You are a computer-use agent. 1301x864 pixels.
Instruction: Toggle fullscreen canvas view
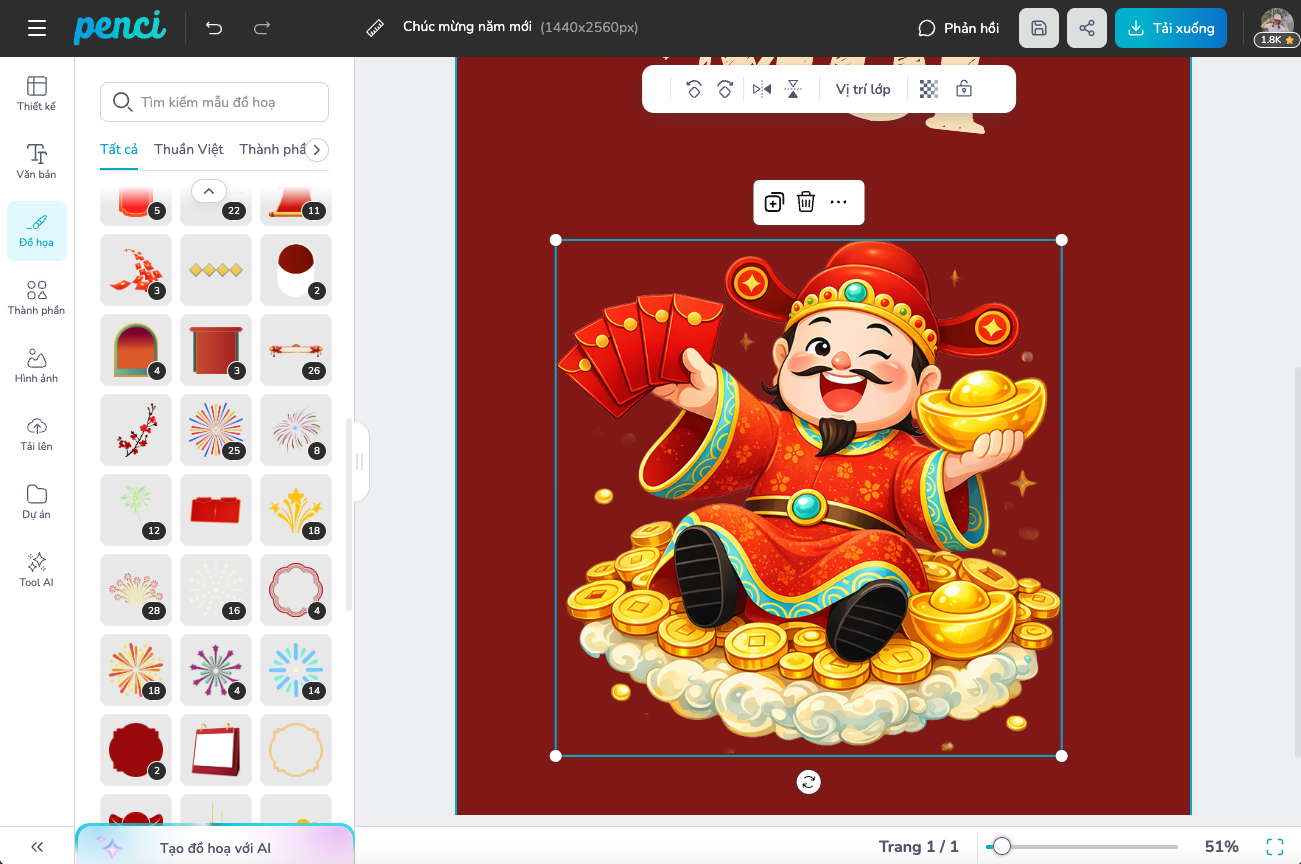pos(1275,847)
